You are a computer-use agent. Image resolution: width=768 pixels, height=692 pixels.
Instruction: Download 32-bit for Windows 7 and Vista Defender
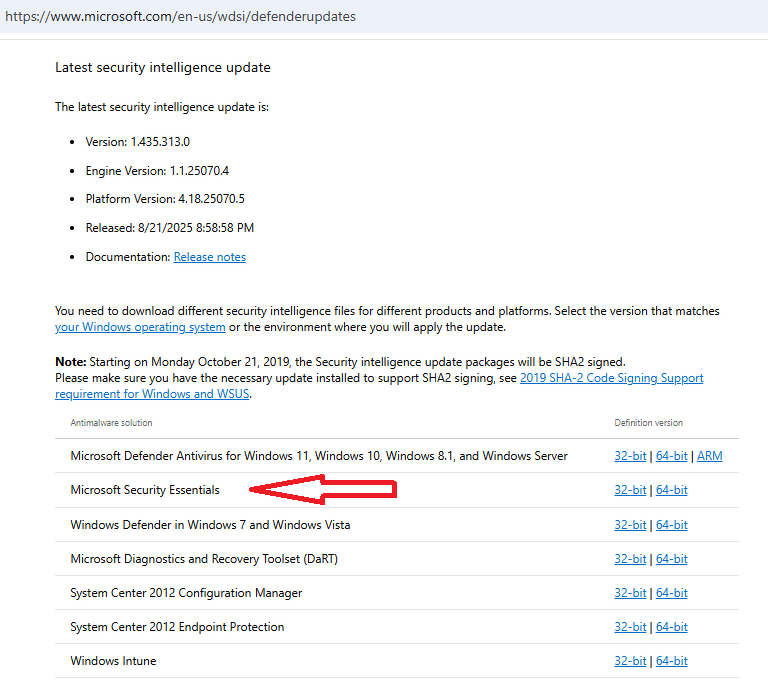tap(630, 525)
